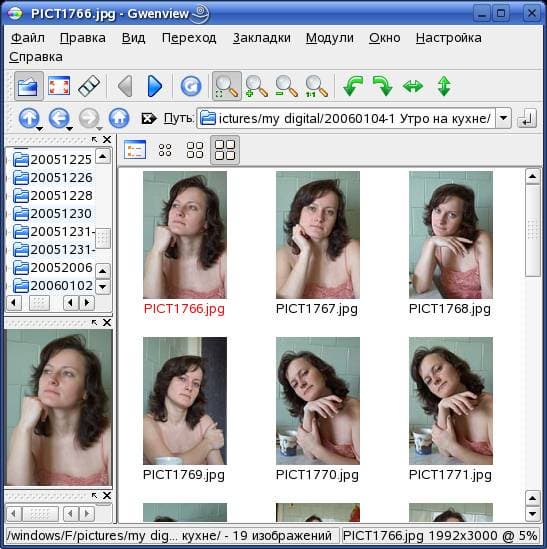
Task: Select small thumbnail size
Action: pos(165,150)
